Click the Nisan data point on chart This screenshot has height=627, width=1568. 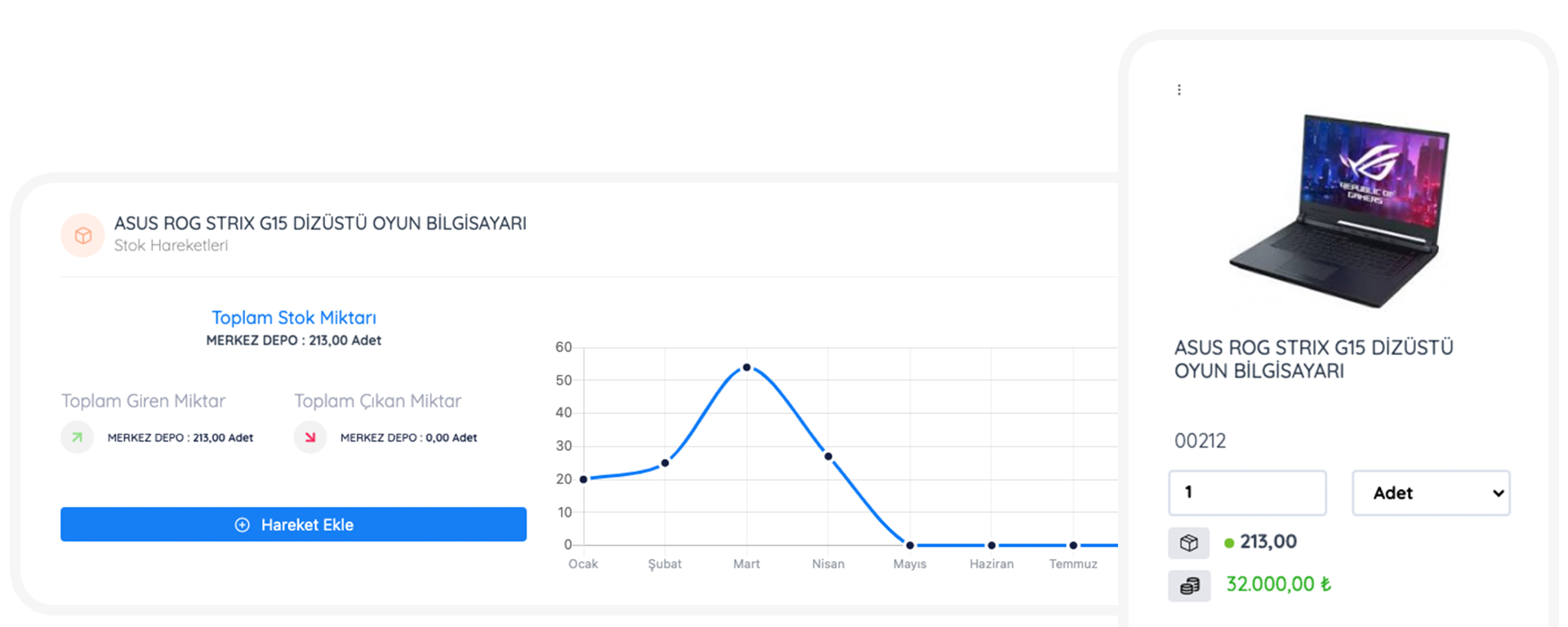click(x=828, y=456)
